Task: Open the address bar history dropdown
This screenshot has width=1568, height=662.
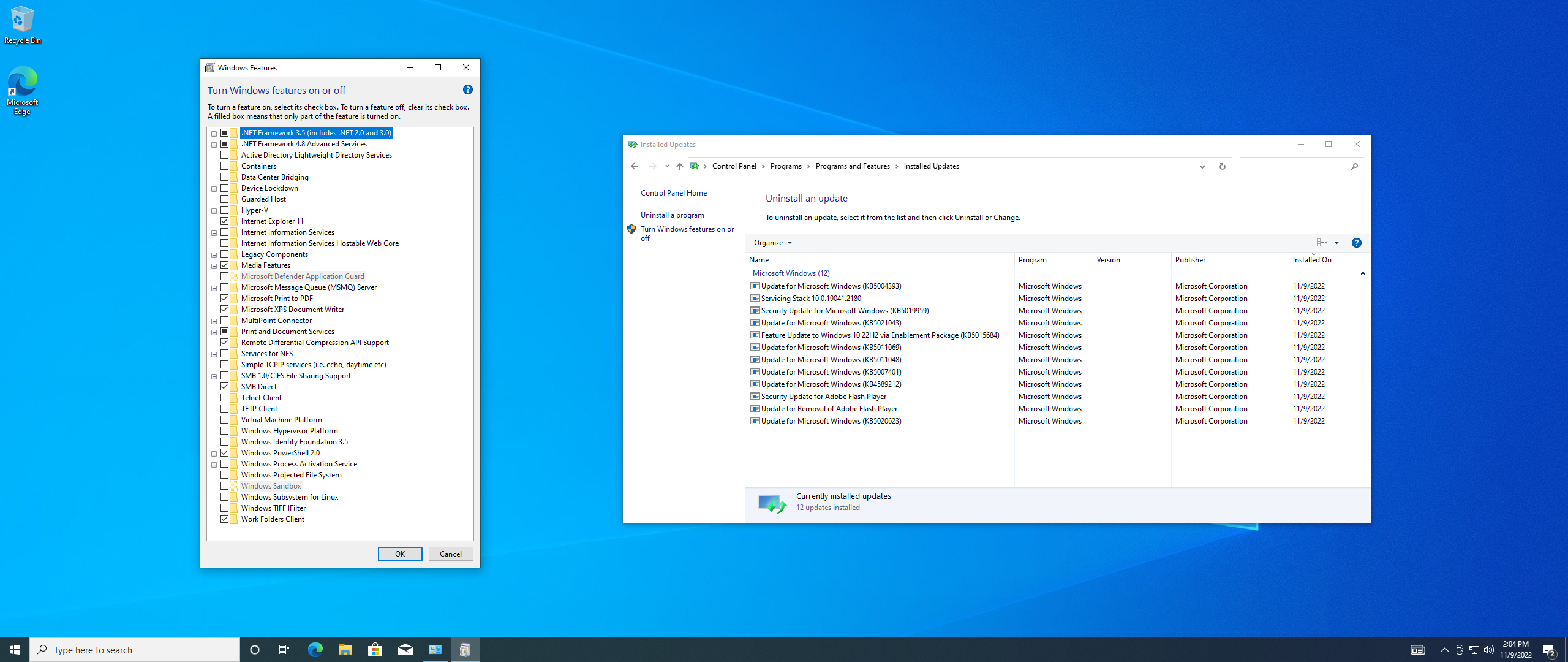Action: pyautogui.click(x=1202, y=166)
